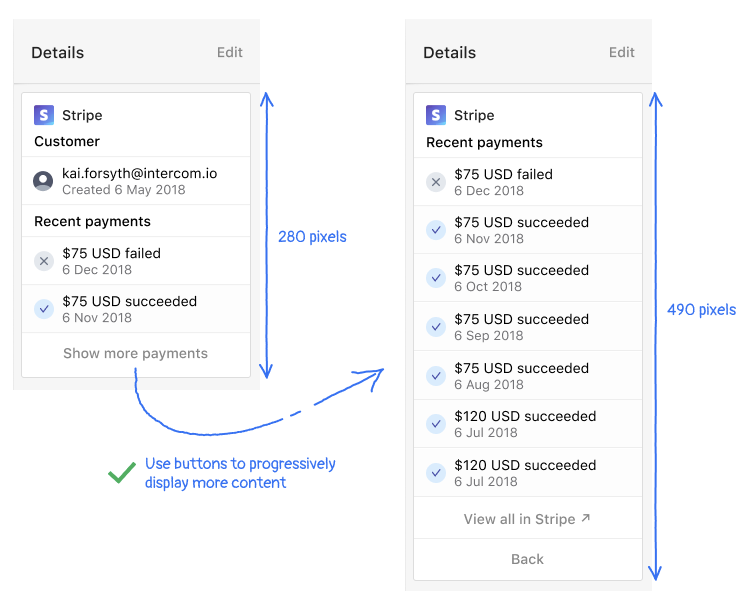Click the green checkmark beside the tip text

point(122,473)
